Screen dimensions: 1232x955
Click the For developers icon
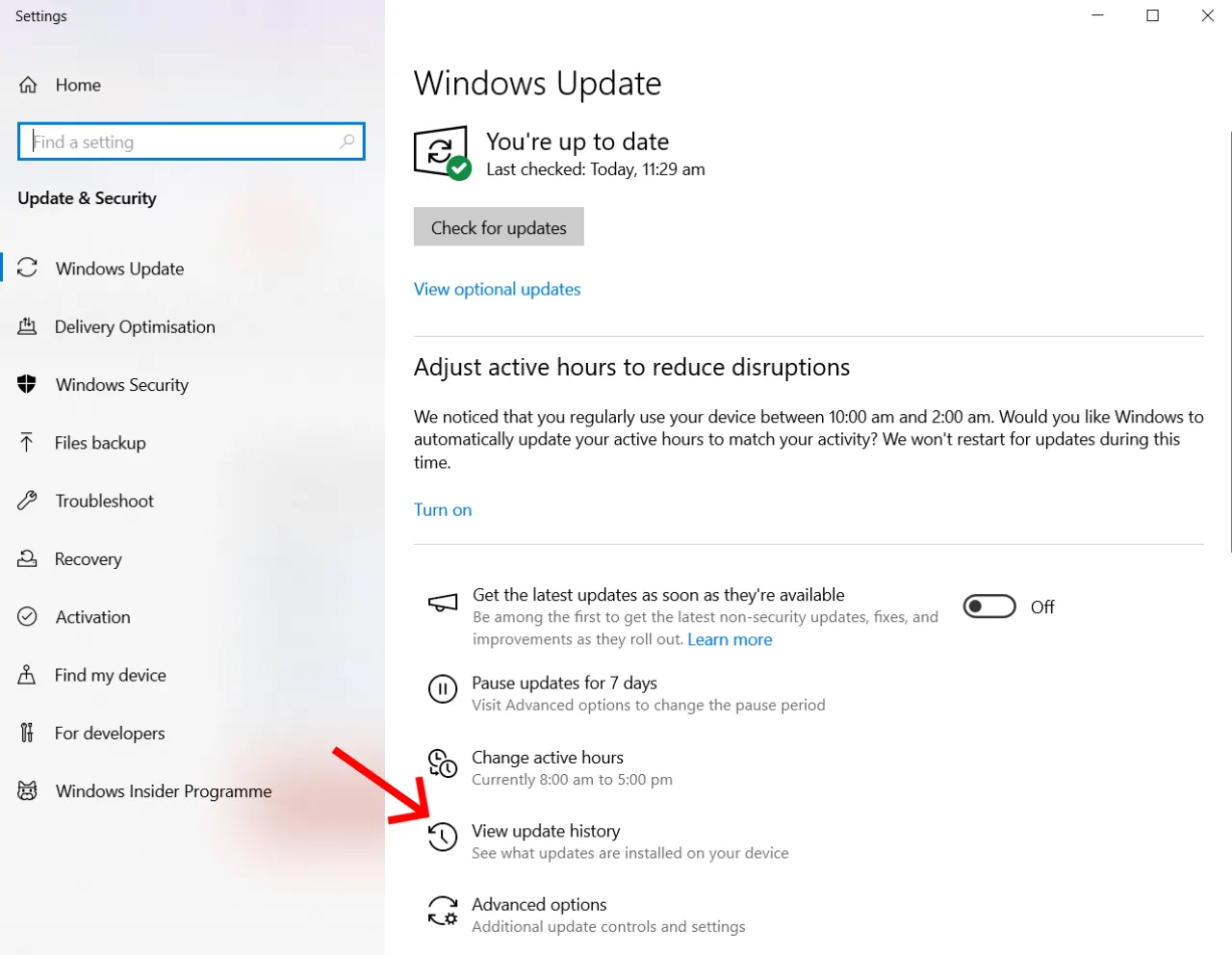[x=28, y=733]
